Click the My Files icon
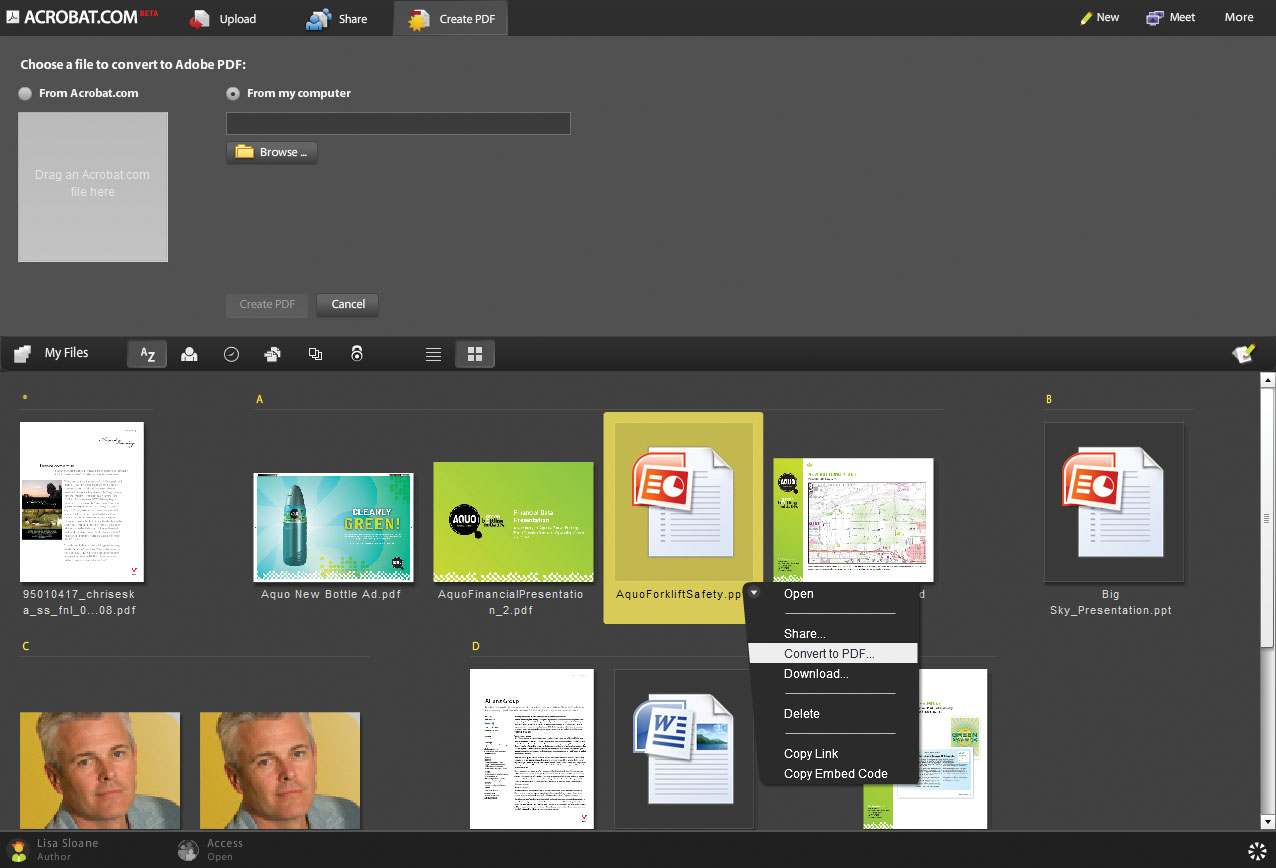1276x868 pixels. coord(22,353)
